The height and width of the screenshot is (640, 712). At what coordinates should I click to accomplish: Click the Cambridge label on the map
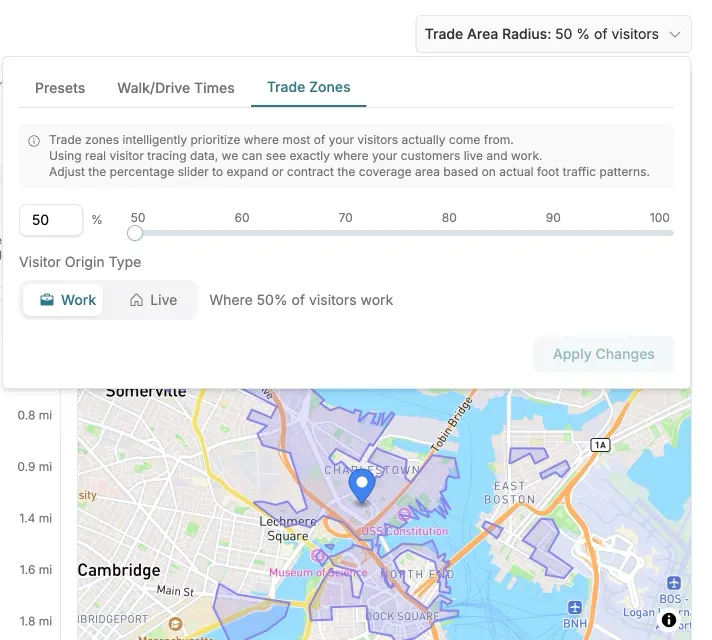[x=119, y=571]
